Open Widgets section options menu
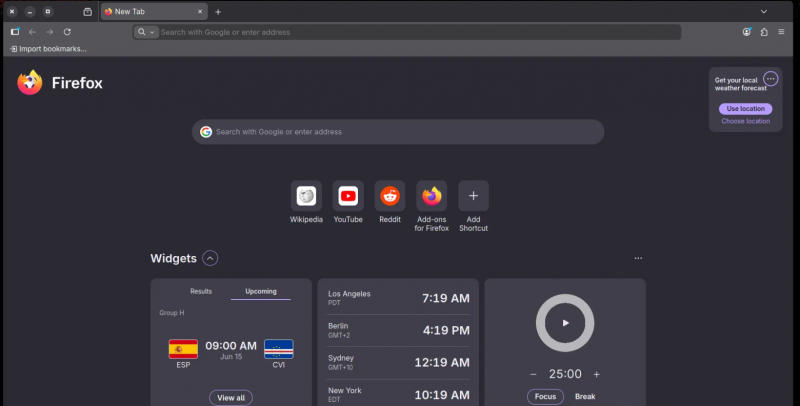The image size is (800, 406). (x=638, y=258)
